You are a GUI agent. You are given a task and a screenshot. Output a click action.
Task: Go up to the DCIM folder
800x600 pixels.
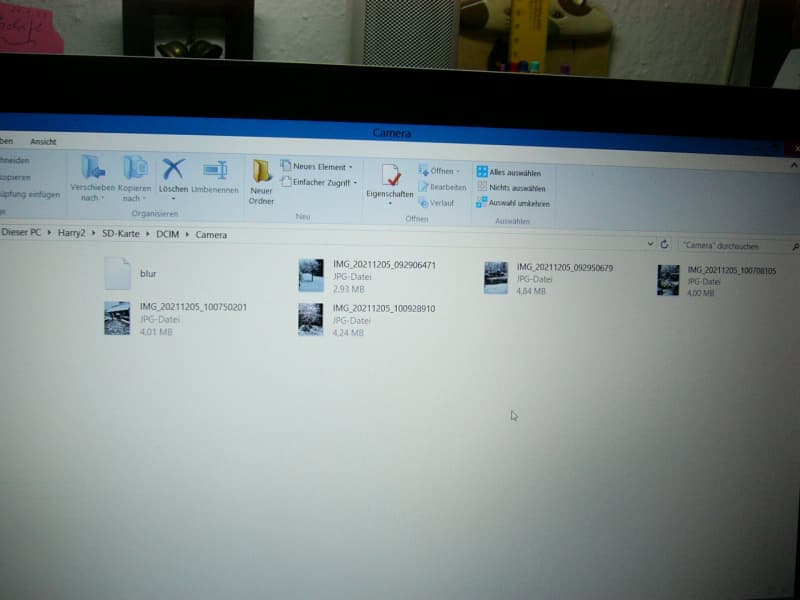[167, 234]
